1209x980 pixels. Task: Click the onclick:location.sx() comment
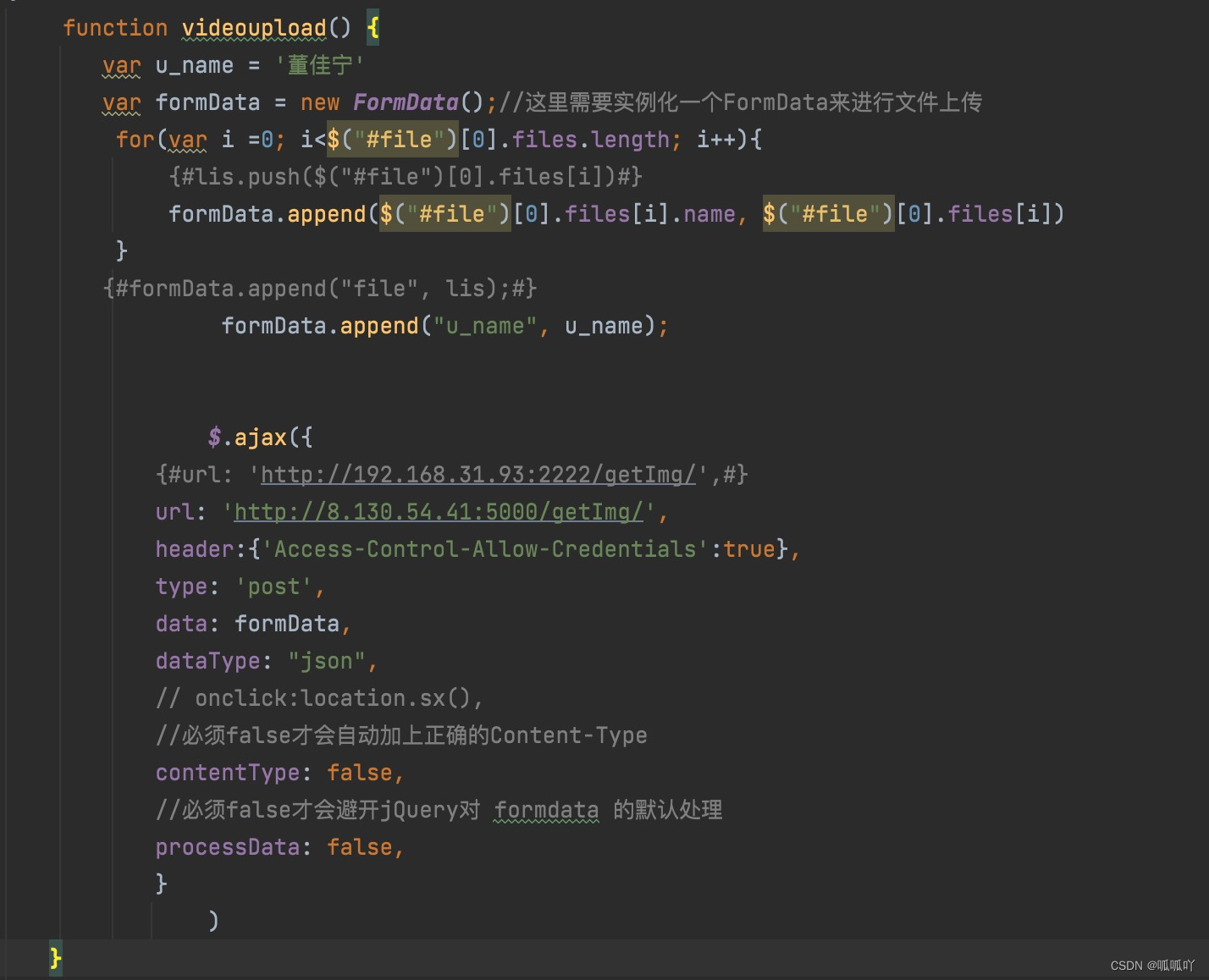319,698
